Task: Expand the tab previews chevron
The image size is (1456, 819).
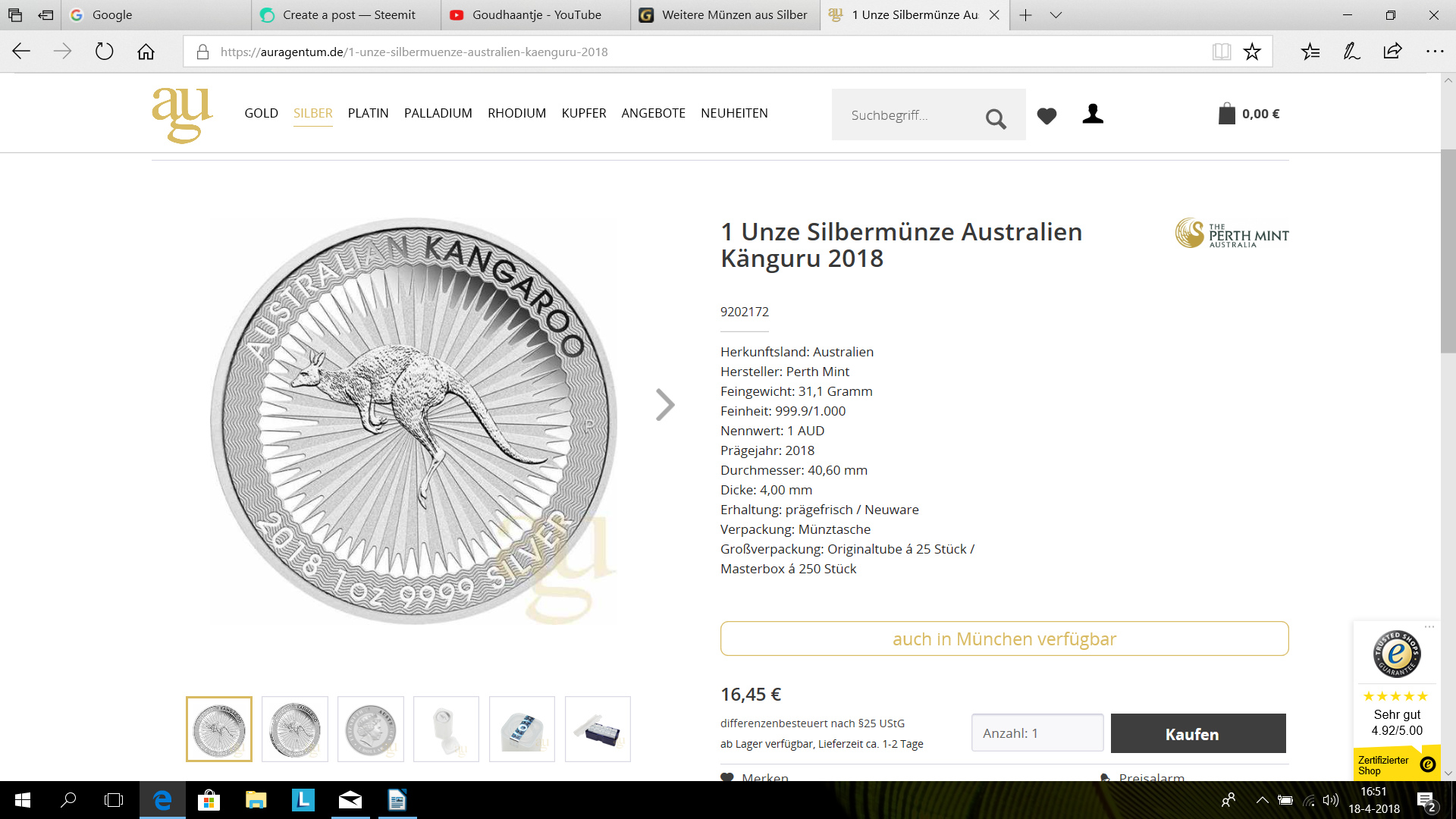Action: [1056, 15]
